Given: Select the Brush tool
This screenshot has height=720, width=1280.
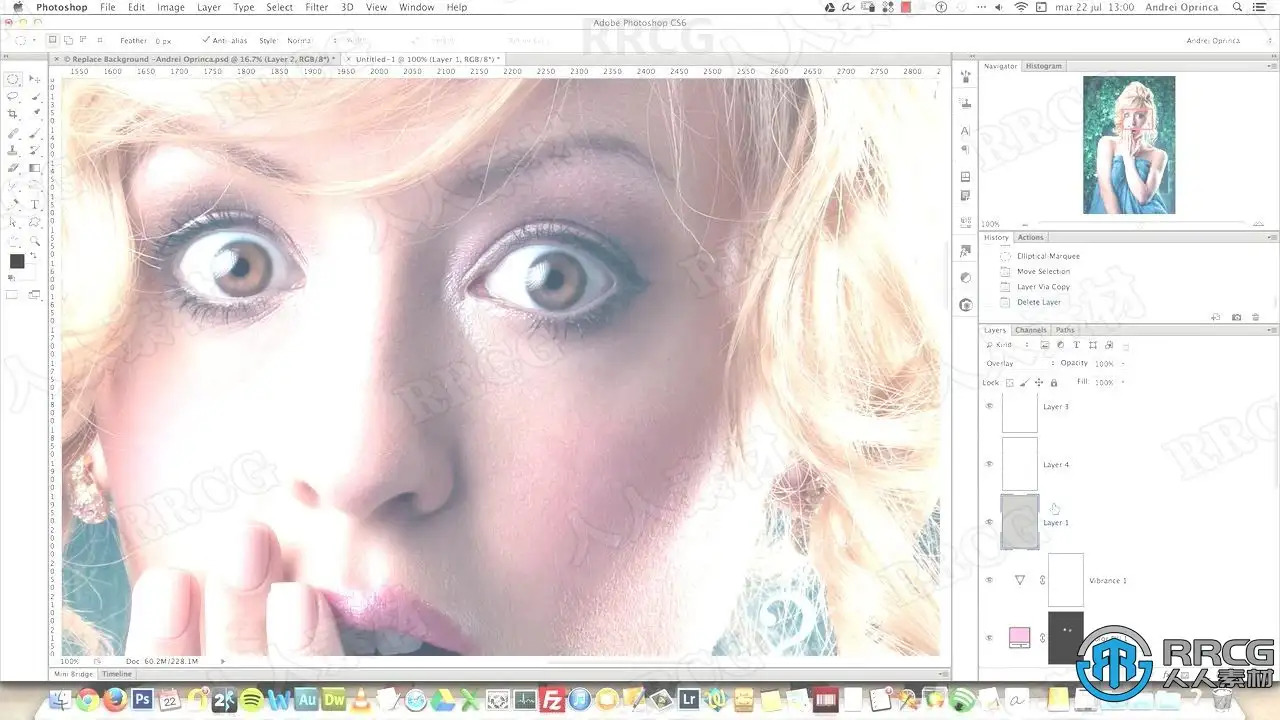Looking at the screenshot, I should (35, 133).
